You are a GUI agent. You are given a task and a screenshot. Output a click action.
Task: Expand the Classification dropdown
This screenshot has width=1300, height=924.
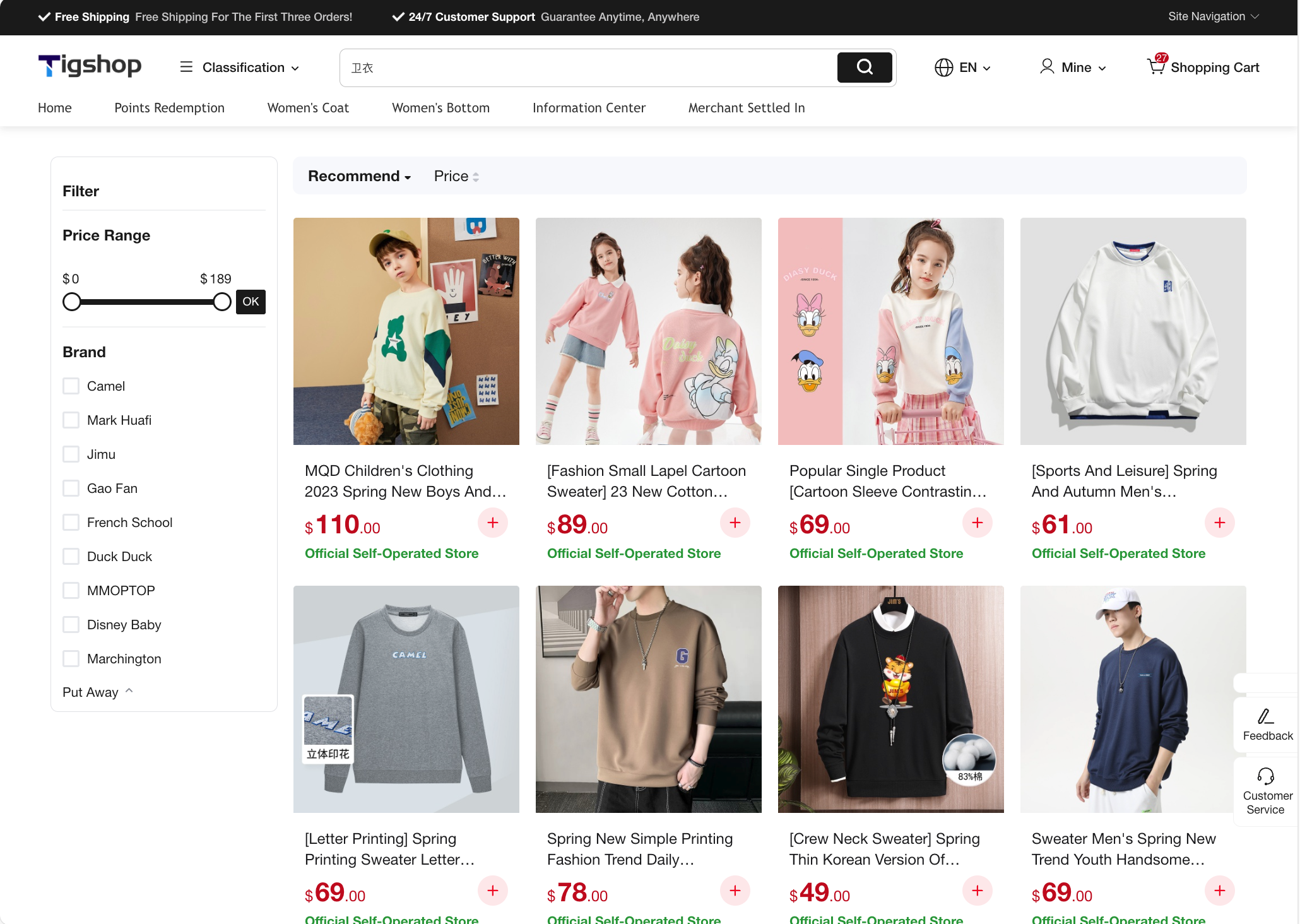click(240, 68)
